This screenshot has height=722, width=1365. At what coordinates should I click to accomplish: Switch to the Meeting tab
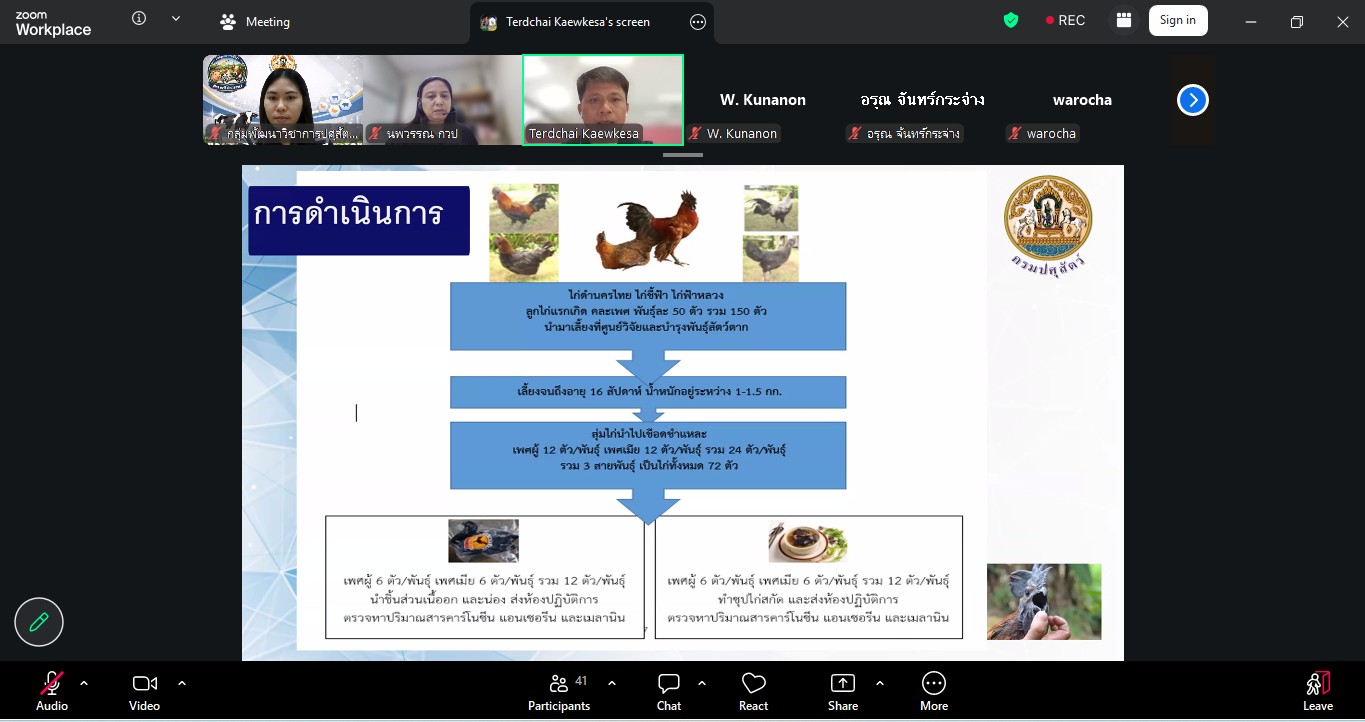255,22
